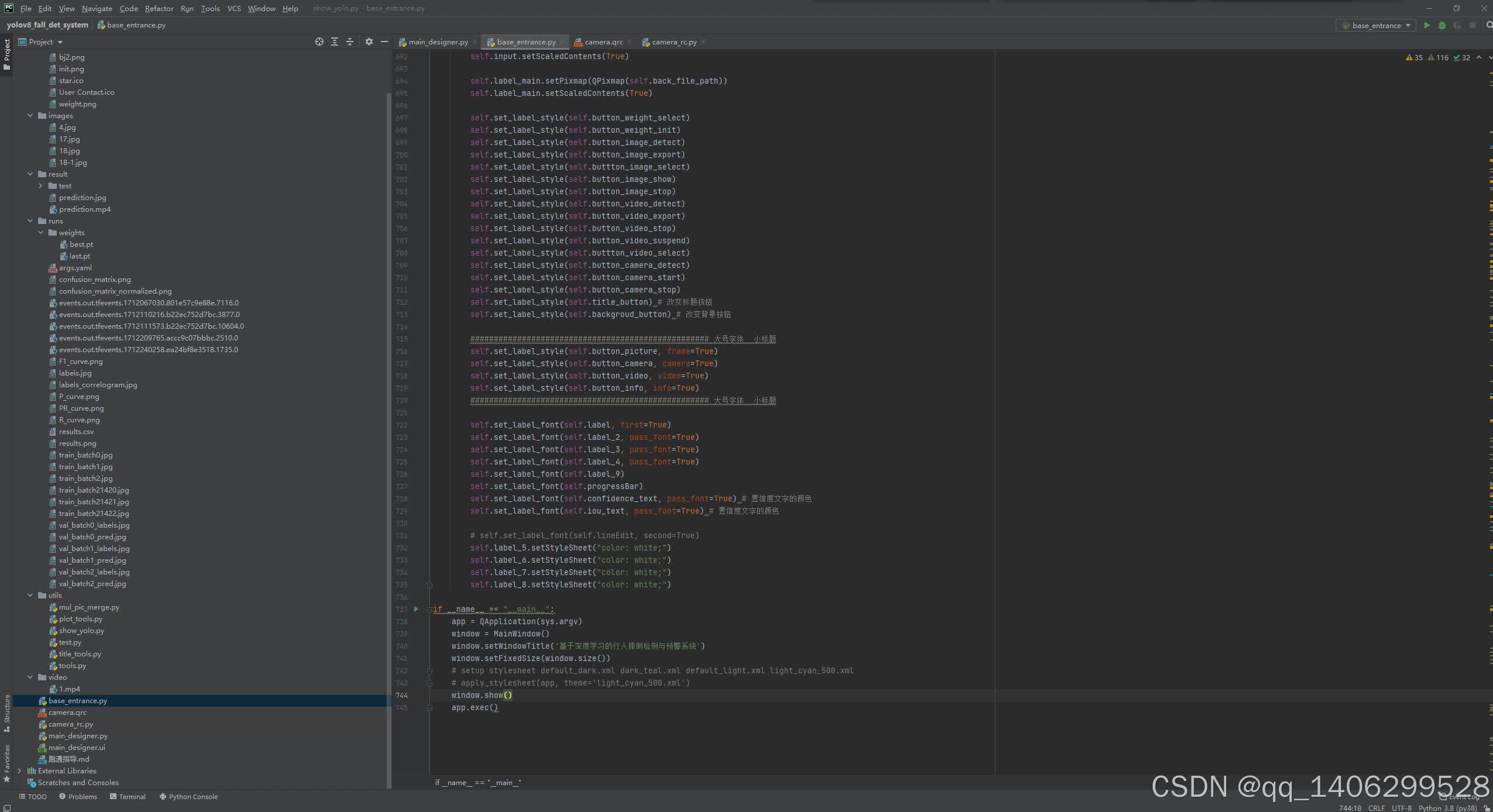Screen dimensions: 1493x812
Task: Hide the Project tool window
Action: point(384,42)
